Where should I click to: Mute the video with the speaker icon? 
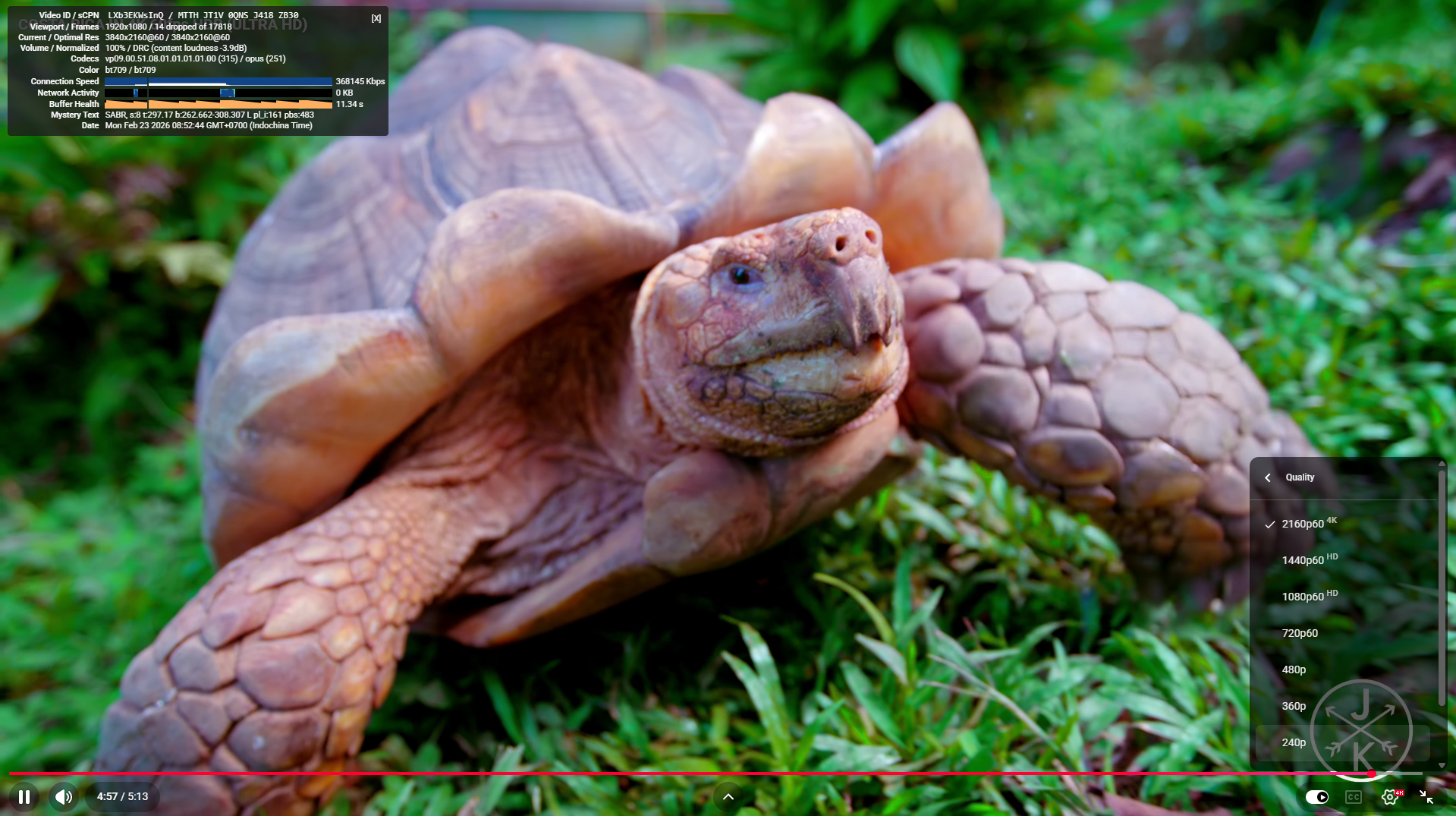point(64,797)
